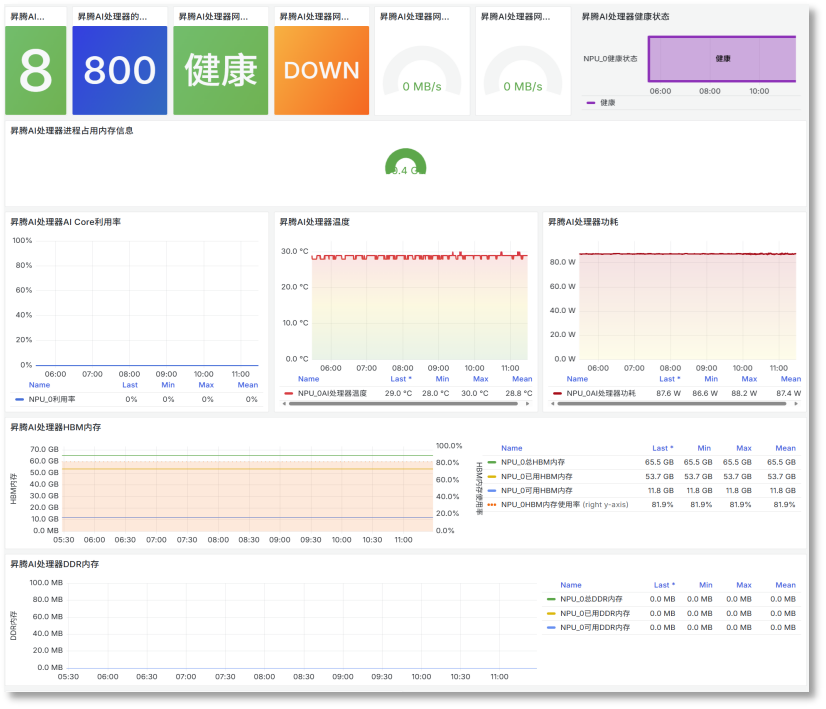Viewport: 826px width, 709px height.
Task: Toggle NPU_0AI处理器温度 series in legend
Action: coord(334,393)
